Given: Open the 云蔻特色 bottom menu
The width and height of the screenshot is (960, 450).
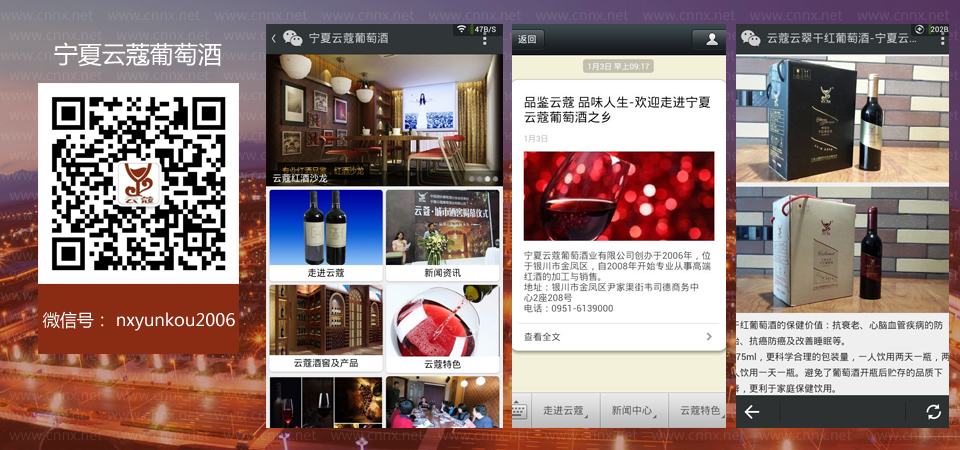Looking at the screenshot, I should 698,410.
